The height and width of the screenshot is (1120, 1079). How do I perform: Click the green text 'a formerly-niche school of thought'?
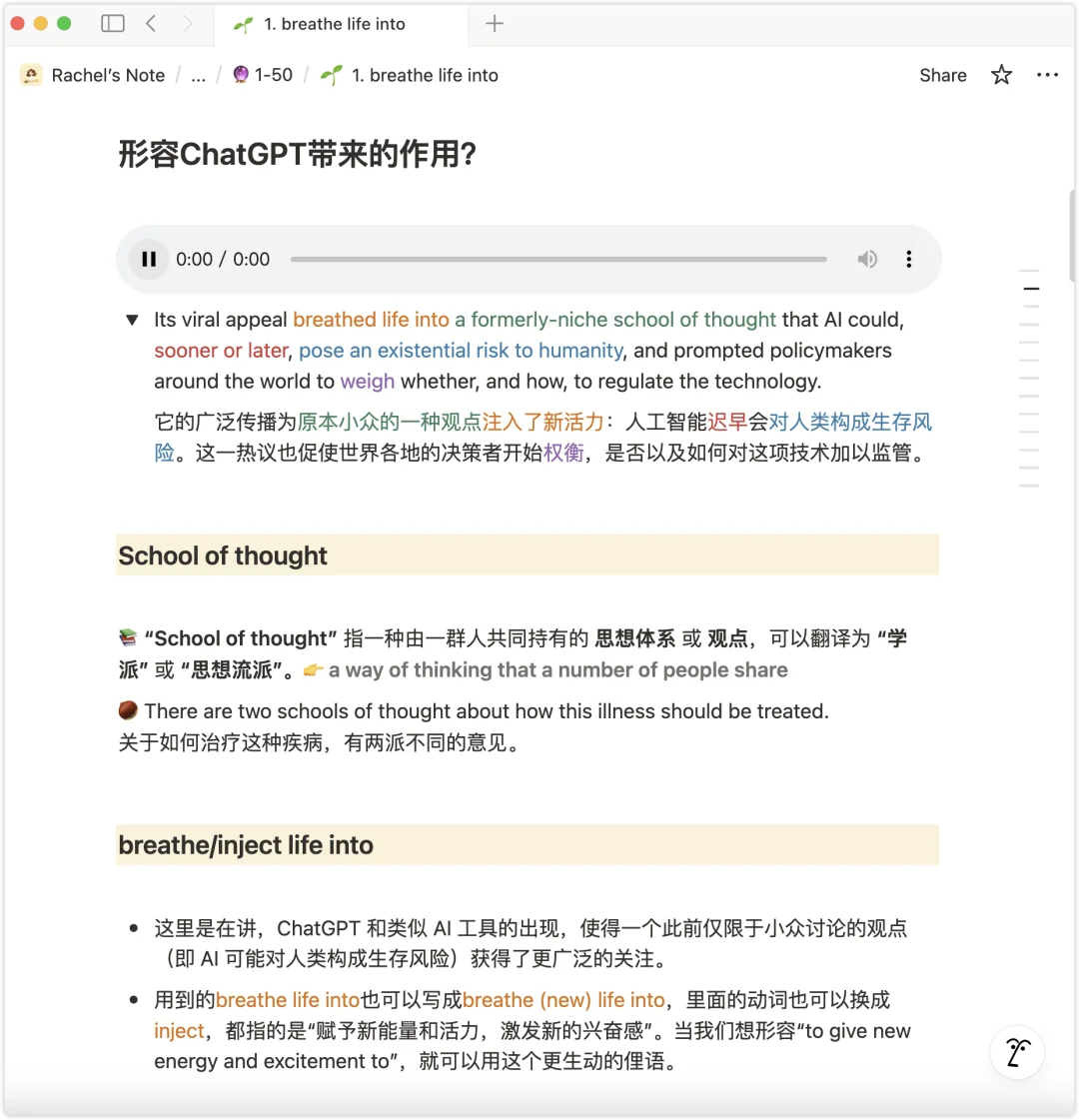[615, 320]
